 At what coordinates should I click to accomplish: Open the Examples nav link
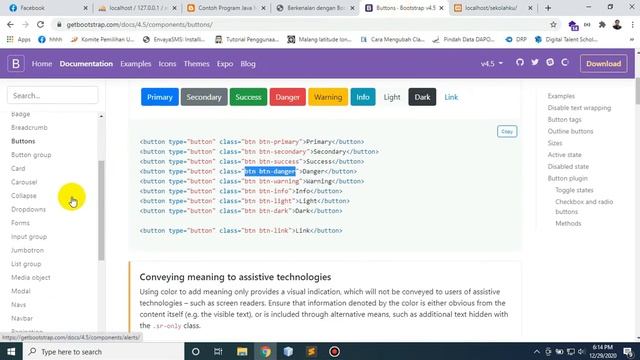point(136,64)
